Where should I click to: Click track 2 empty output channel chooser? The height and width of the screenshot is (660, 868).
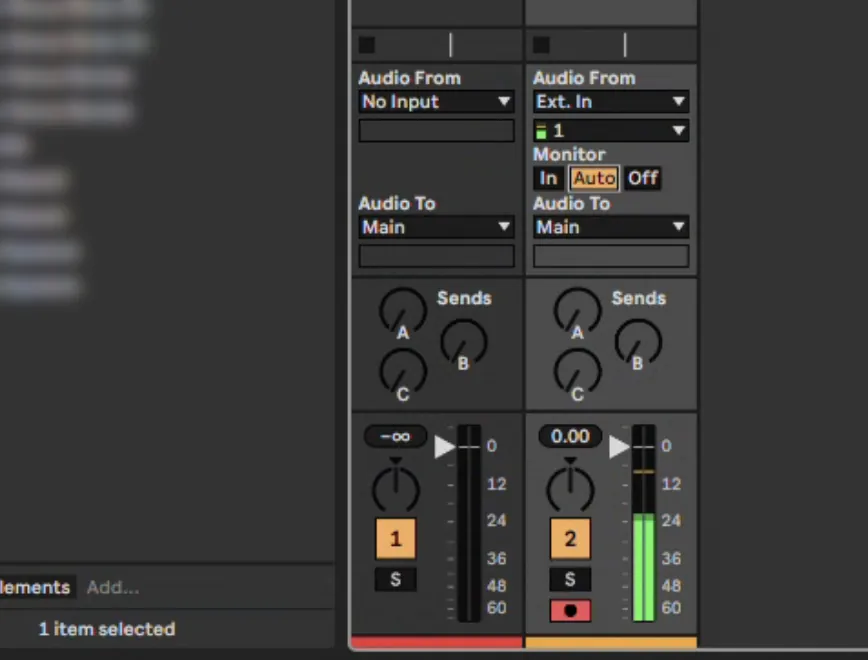[x=611, y=256]
